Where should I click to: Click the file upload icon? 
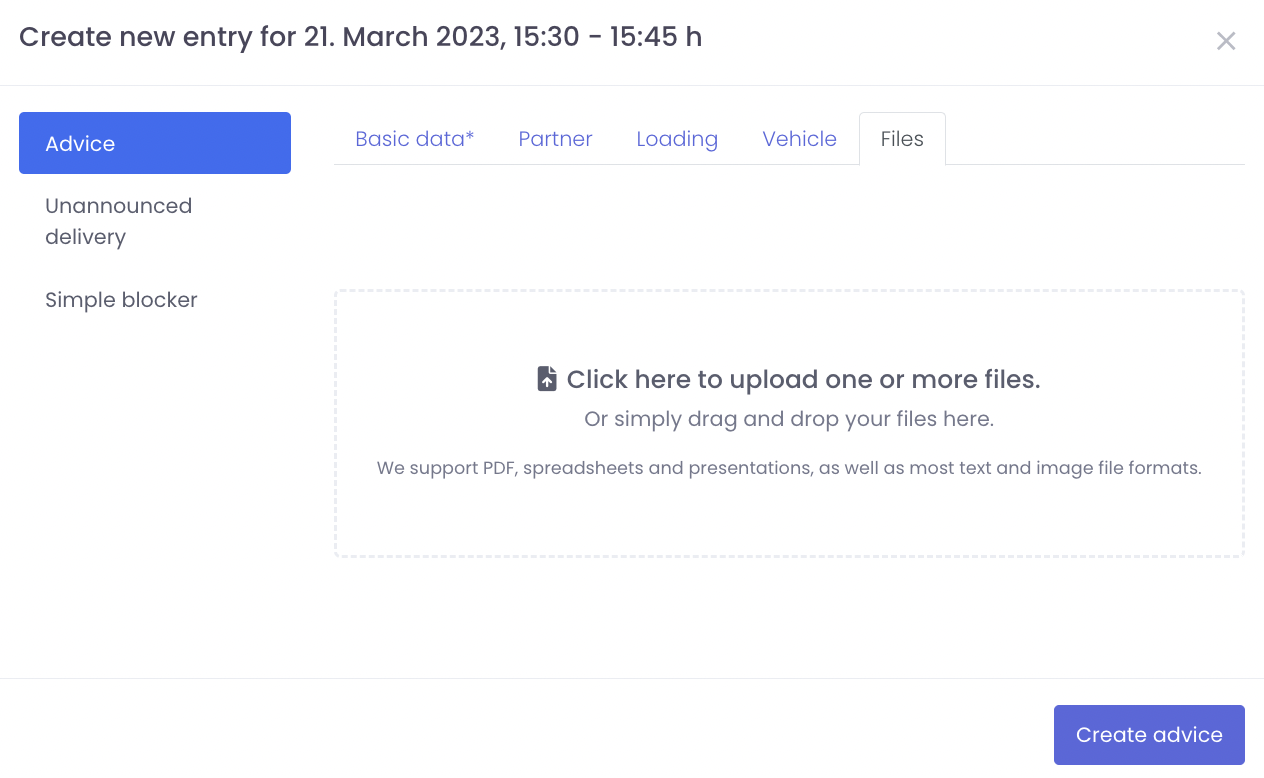pos(547,379)
